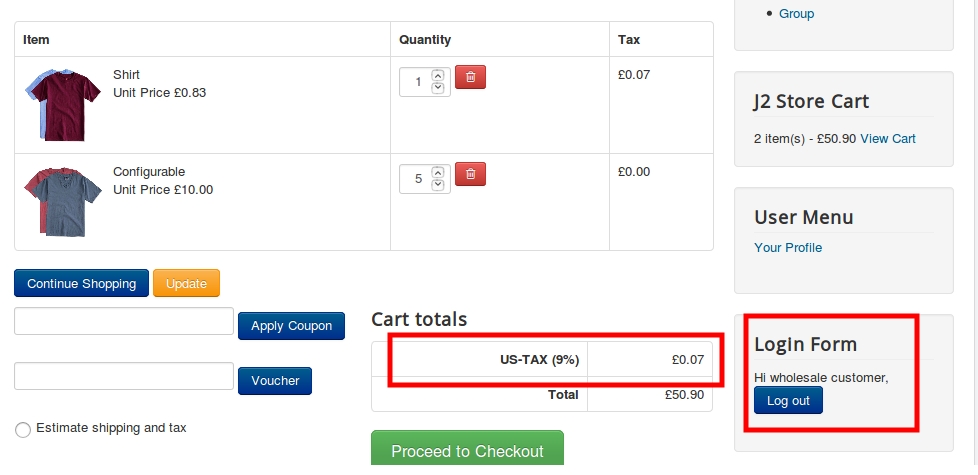
Task: Focus the voucher code input field
Action: coord(124,376)
